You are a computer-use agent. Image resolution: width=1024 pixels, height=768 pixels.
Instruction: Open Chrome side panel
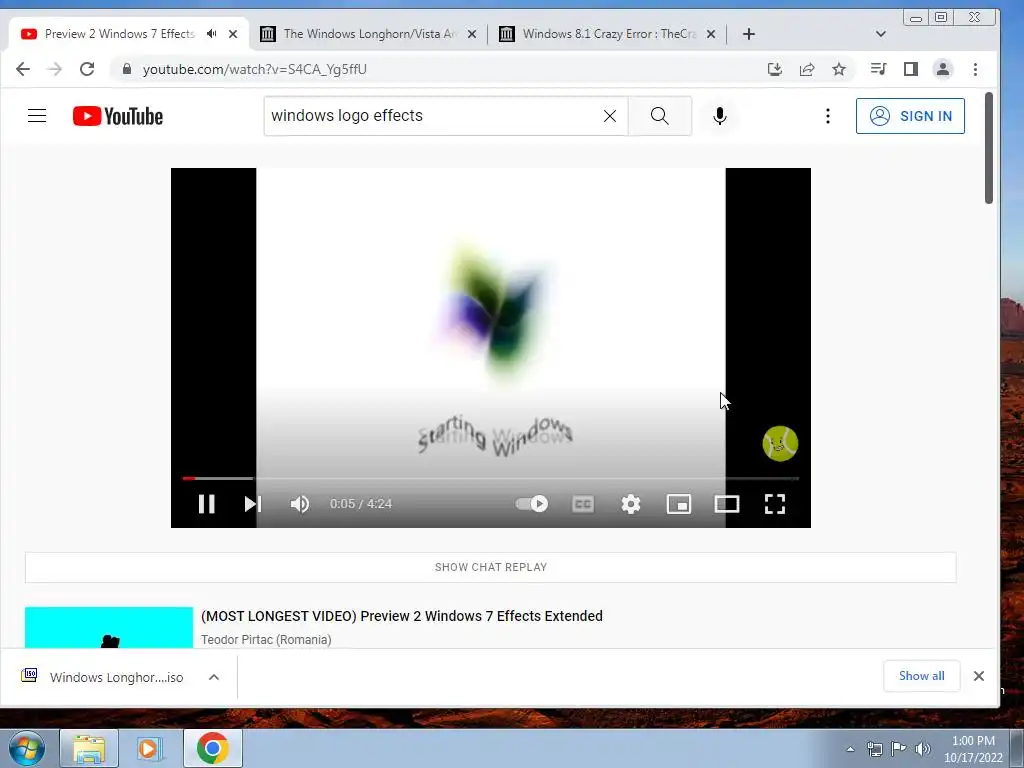tap(910, 69)
